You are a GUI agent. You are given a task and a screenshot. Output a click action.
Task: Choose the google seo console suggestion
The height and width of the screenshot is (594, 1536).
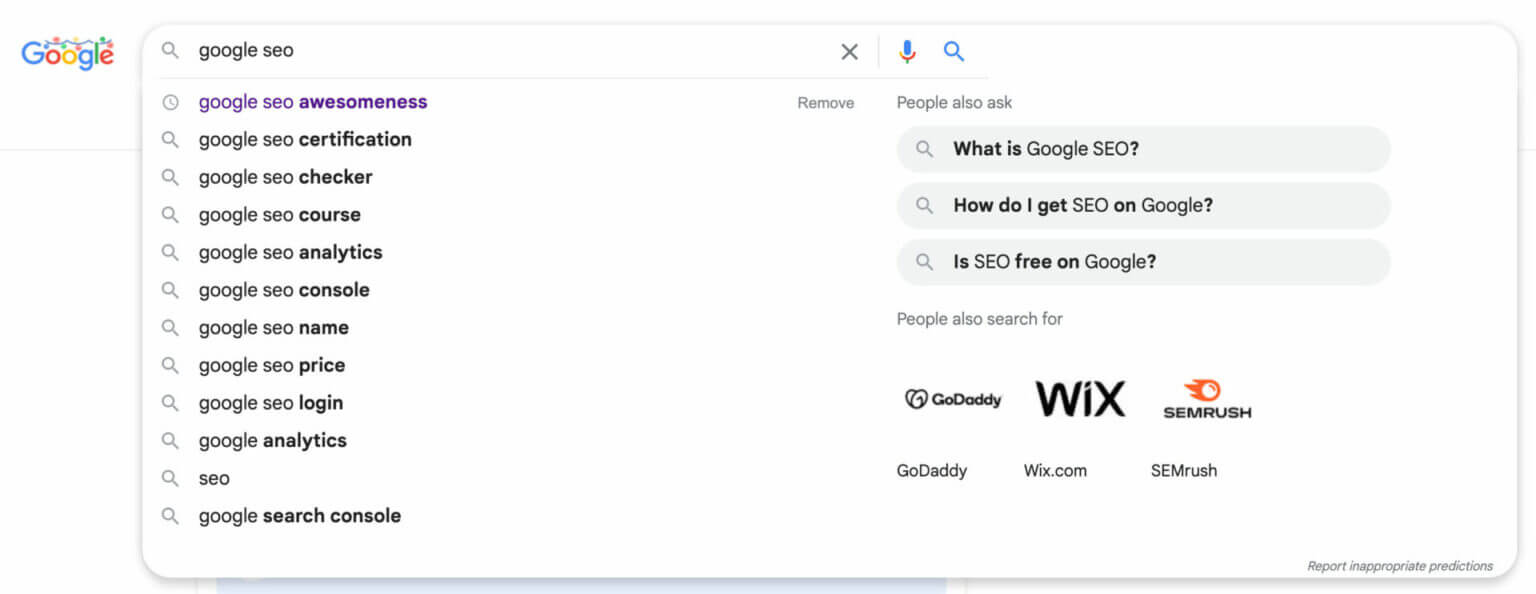pyautogui.click(x=510, y=290)
